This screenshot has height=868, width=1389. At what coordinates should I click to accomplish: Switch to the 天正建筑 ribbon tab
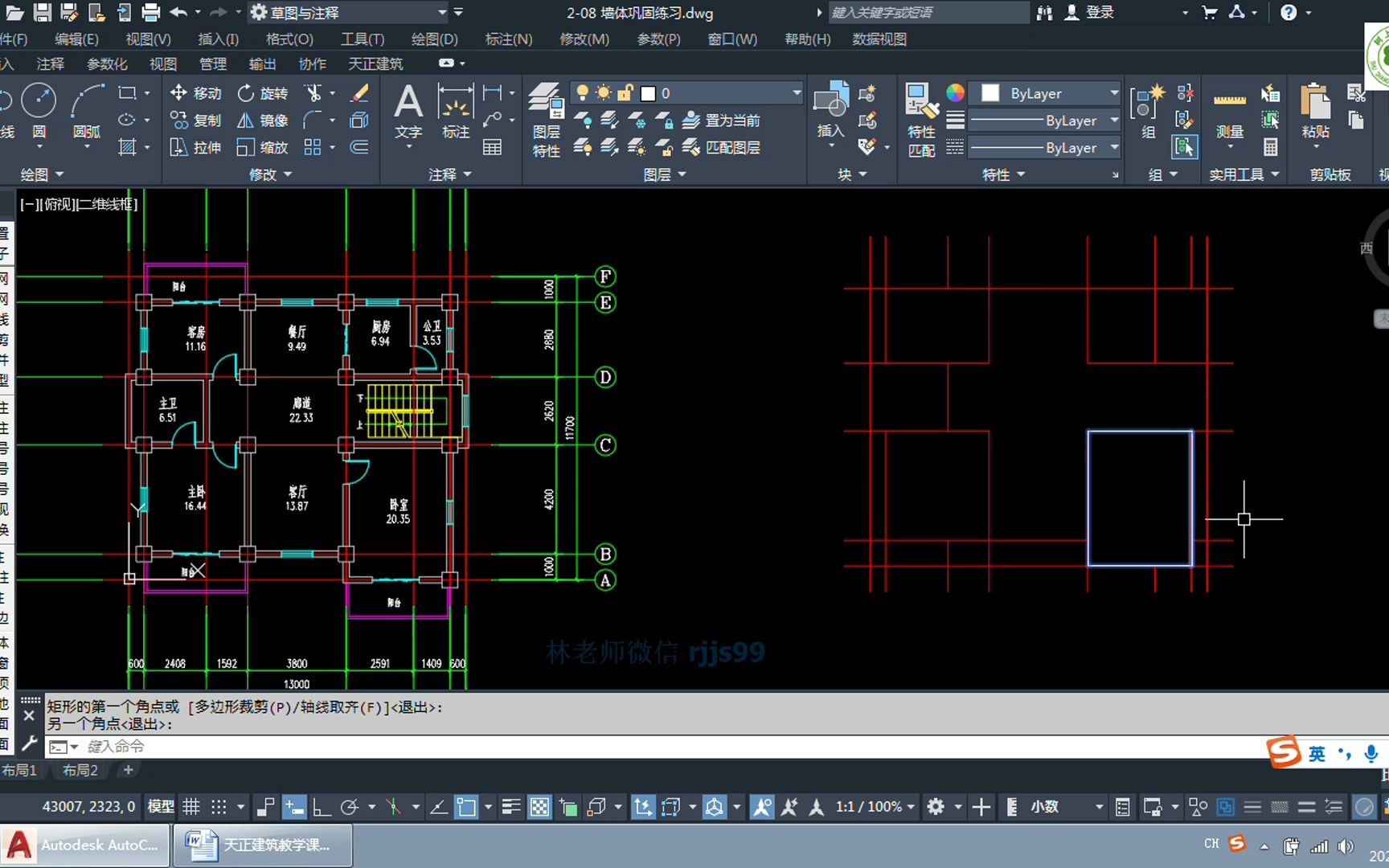(375, 63)
